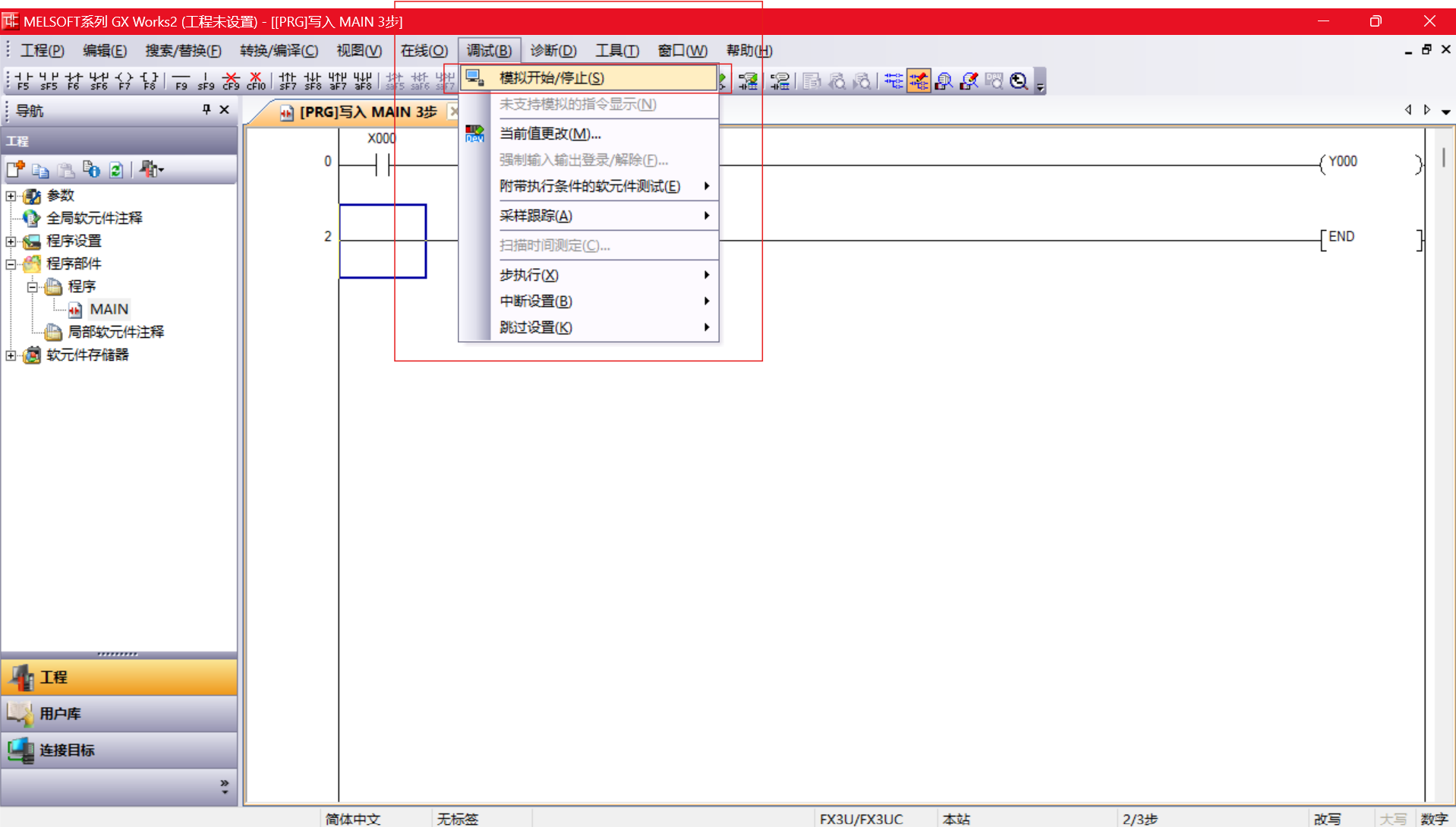Viewport: 1456px width, 827px height.
Task: Click the statement edit ladder toolbar icon
Action: (x=780, y=80)
